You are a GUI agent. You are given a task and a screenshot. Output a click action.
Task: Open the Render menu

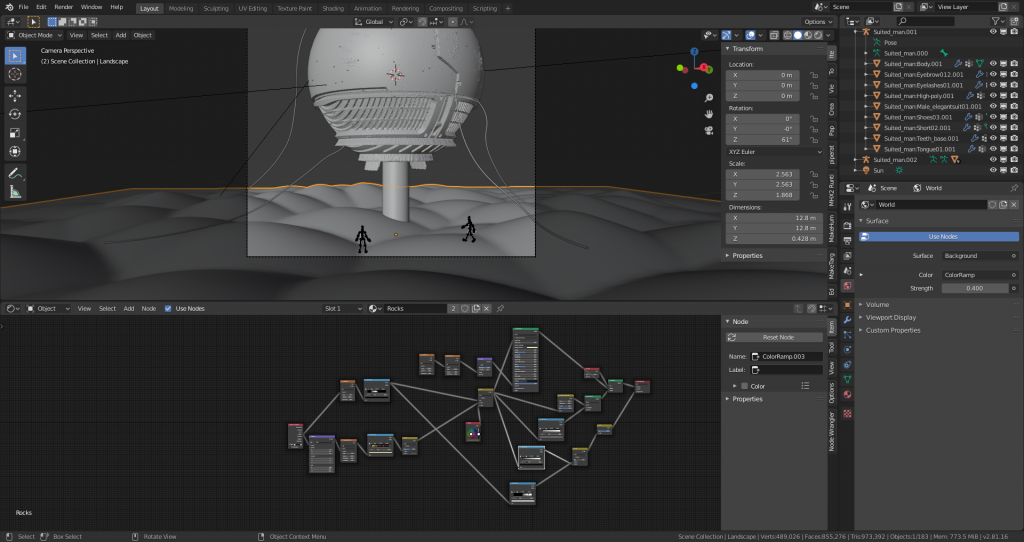tap(63, 7)
